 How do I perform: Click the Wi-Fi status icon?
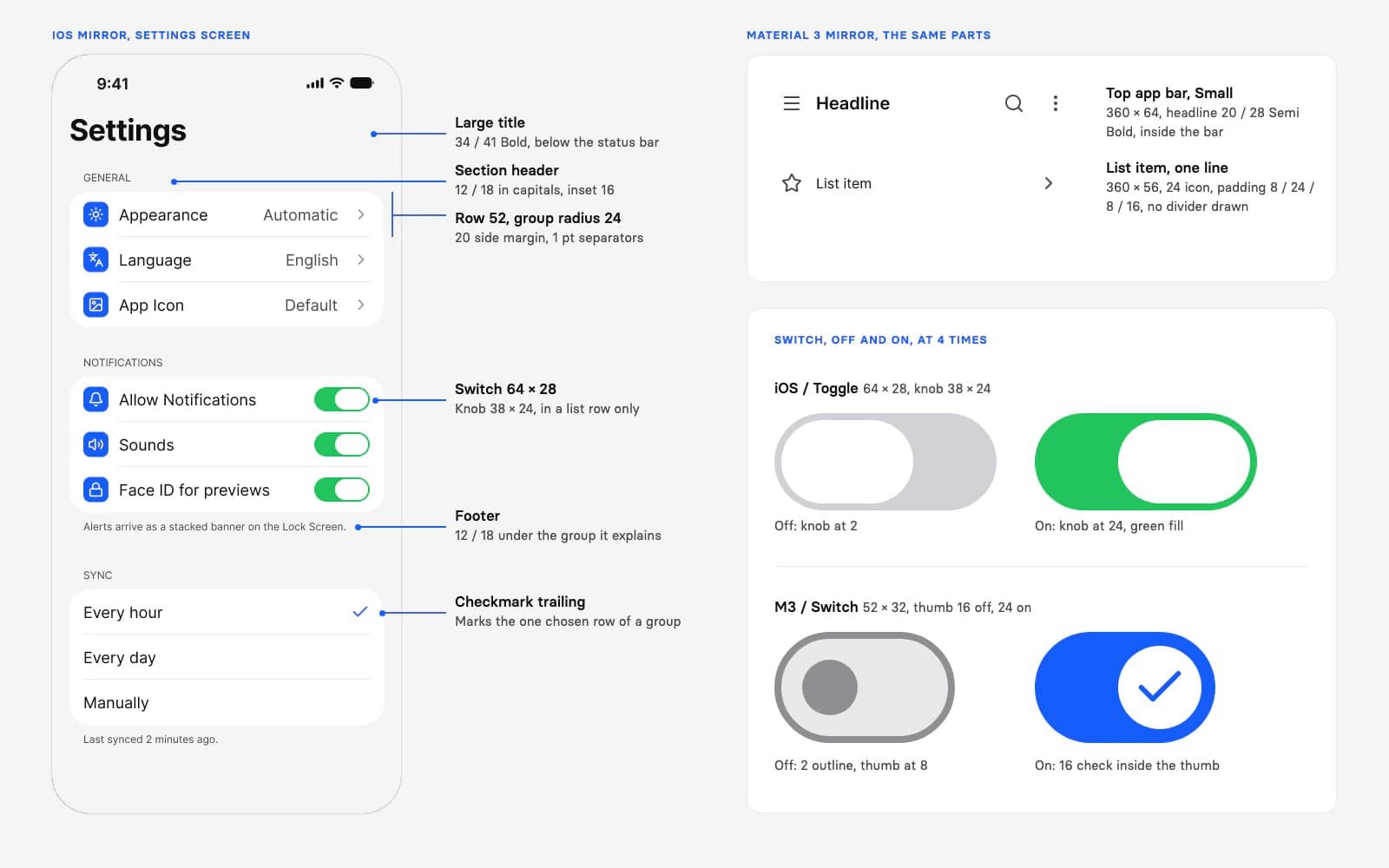(337, 83)
